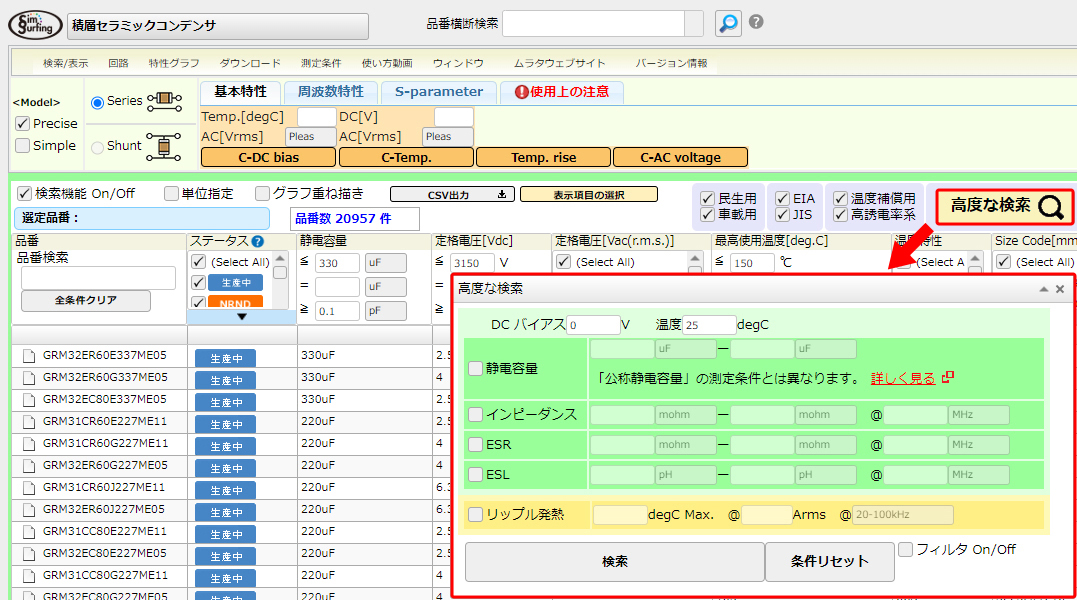Click the magnifier part number search icon
The image size is (1077, 600).
point(729,22)
